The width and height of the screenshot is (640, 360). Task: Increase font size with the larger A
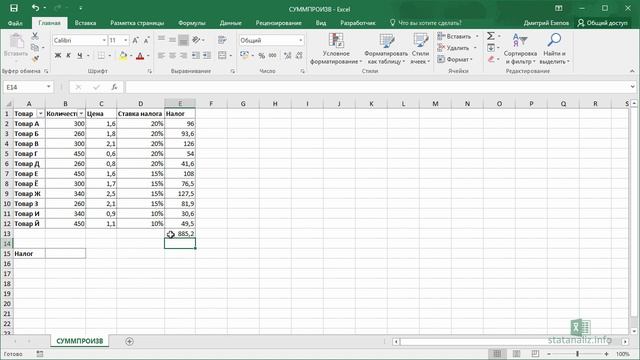(136, 40)
